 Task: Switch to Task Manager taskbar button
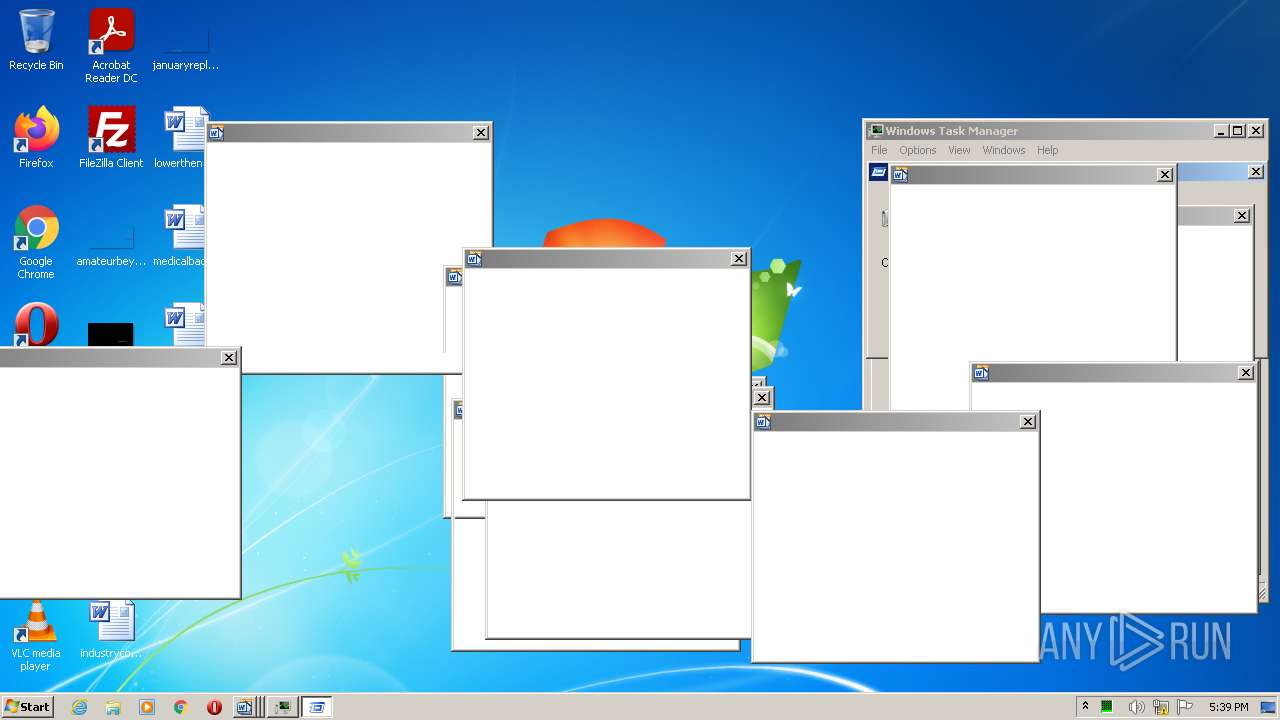coord(283,707)
